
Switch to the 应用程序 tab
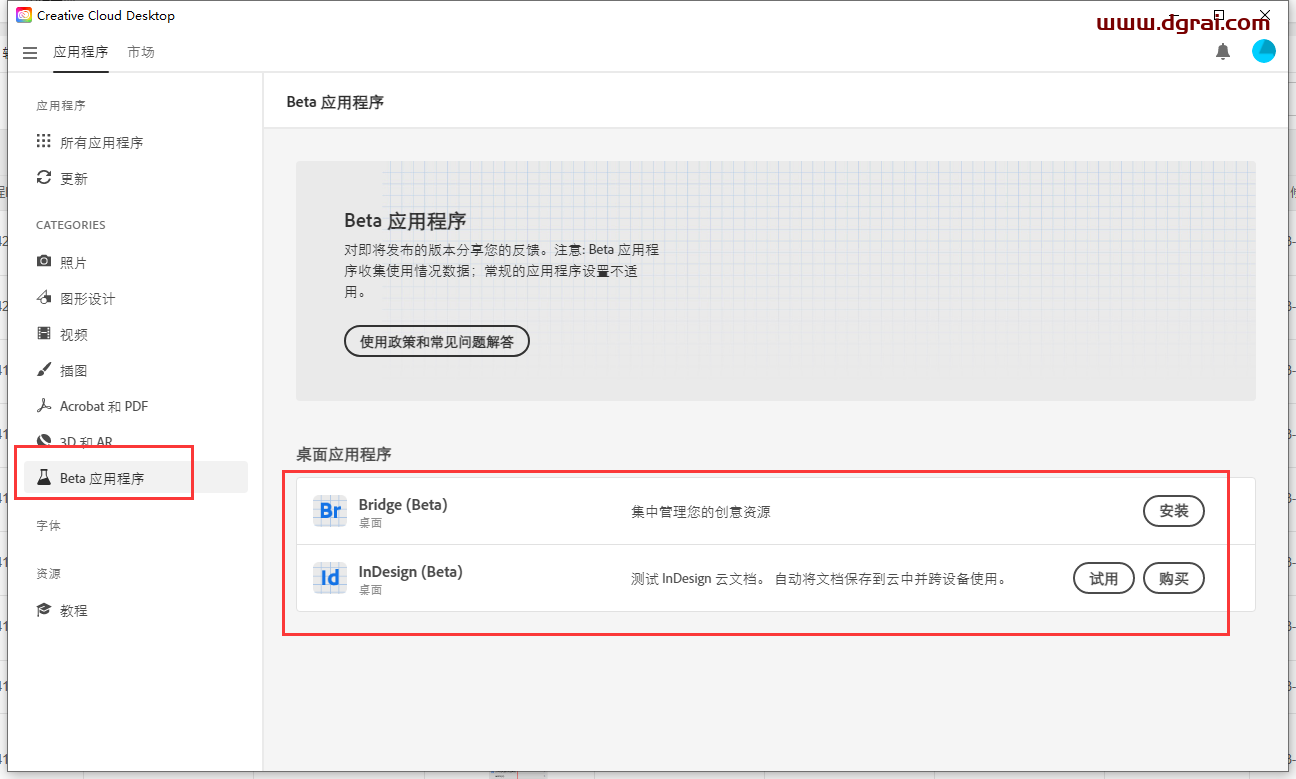pyautogui.click(x=81, y=52)
